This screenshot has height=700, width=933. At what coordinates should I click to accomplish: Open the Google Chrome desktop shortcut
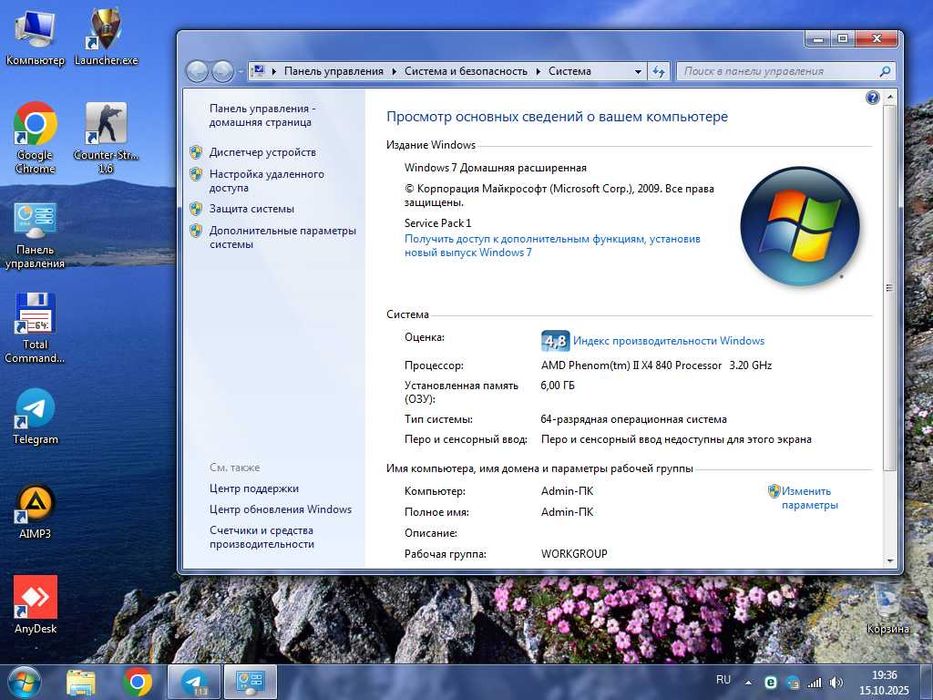[x=35, y=138]
